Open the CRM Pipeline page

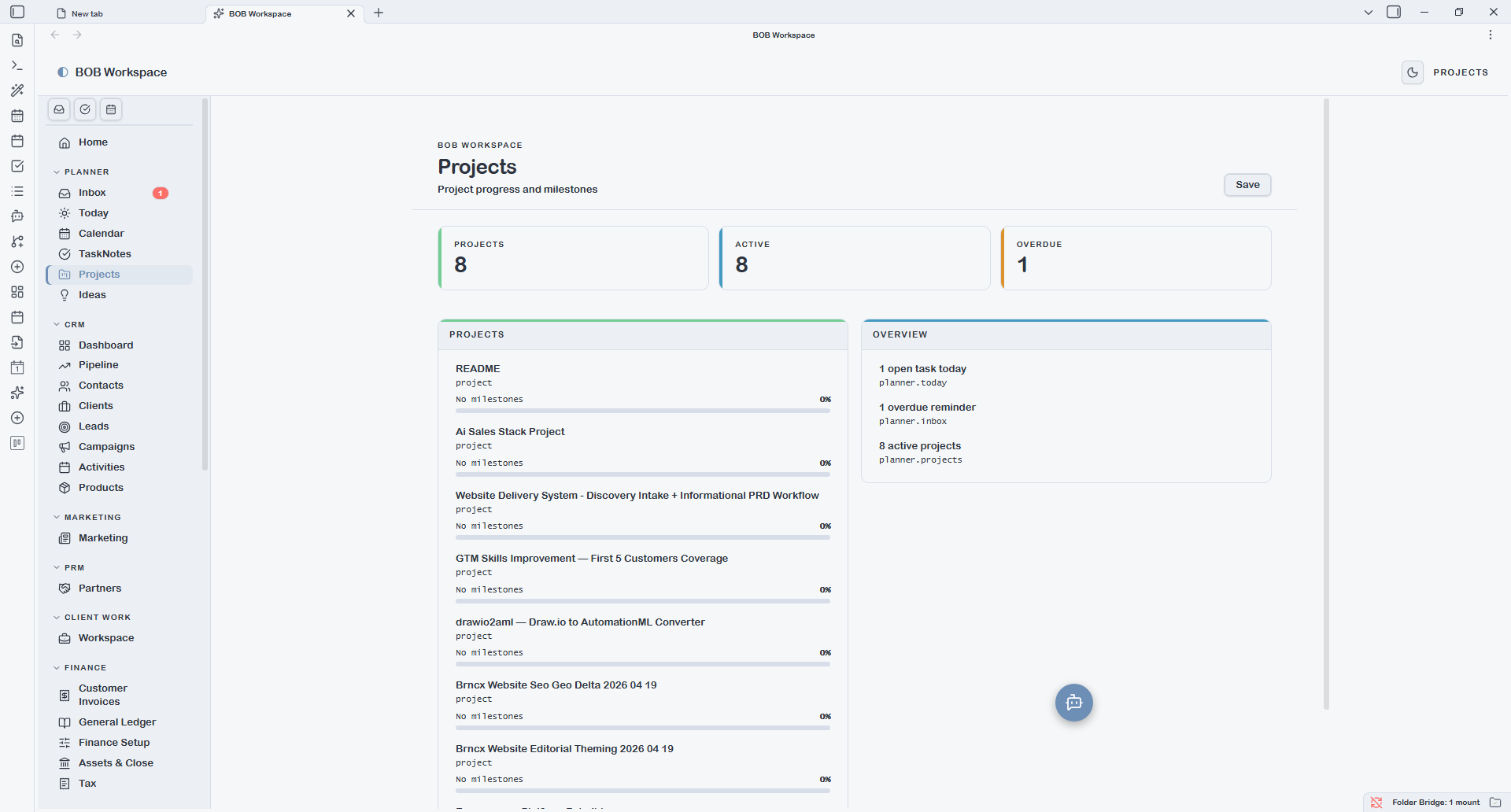(x=120, y=365)
